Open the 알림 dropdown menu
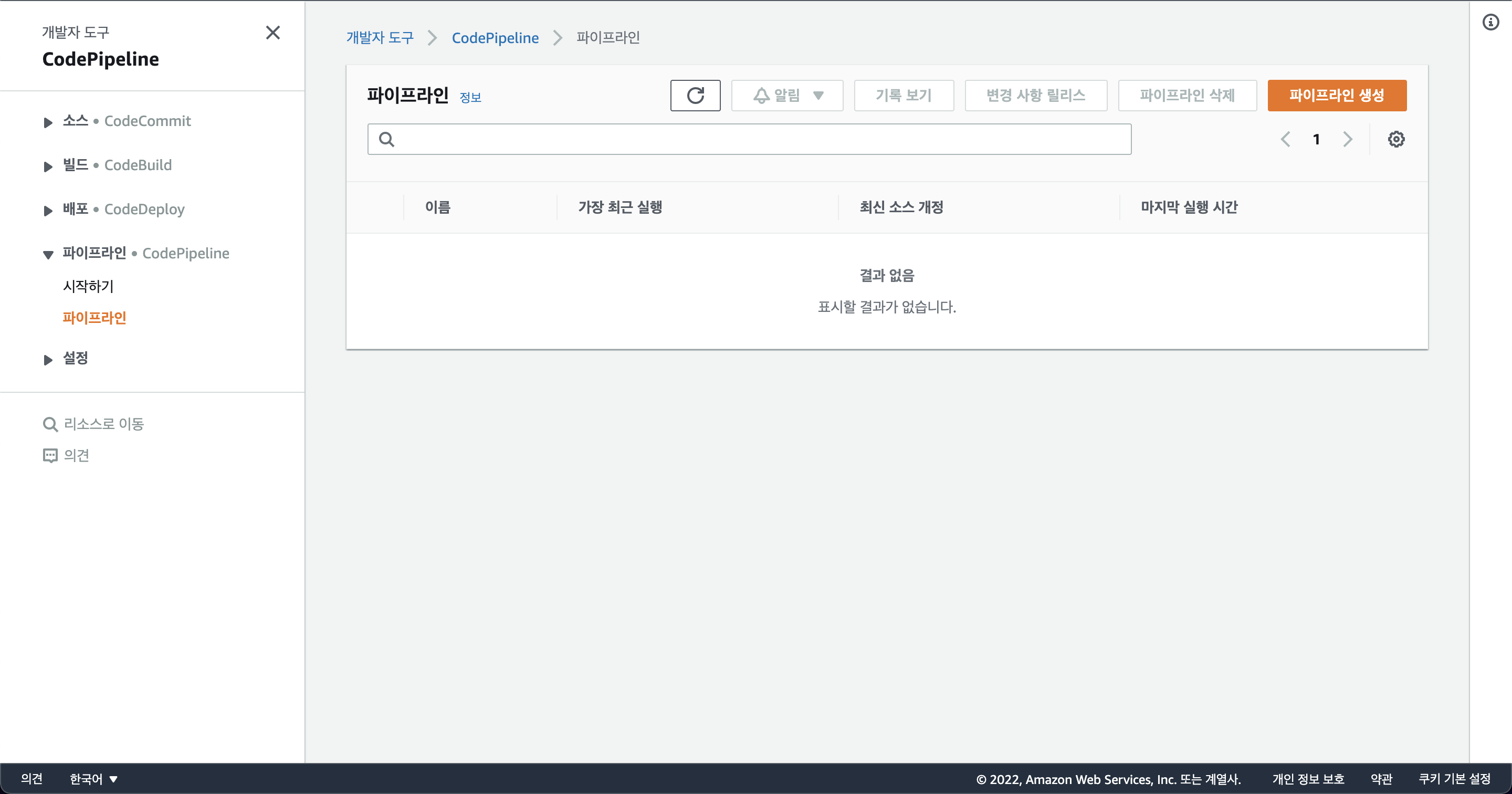The width and height of the screenshot is (1512, 794). pos(787,95)
